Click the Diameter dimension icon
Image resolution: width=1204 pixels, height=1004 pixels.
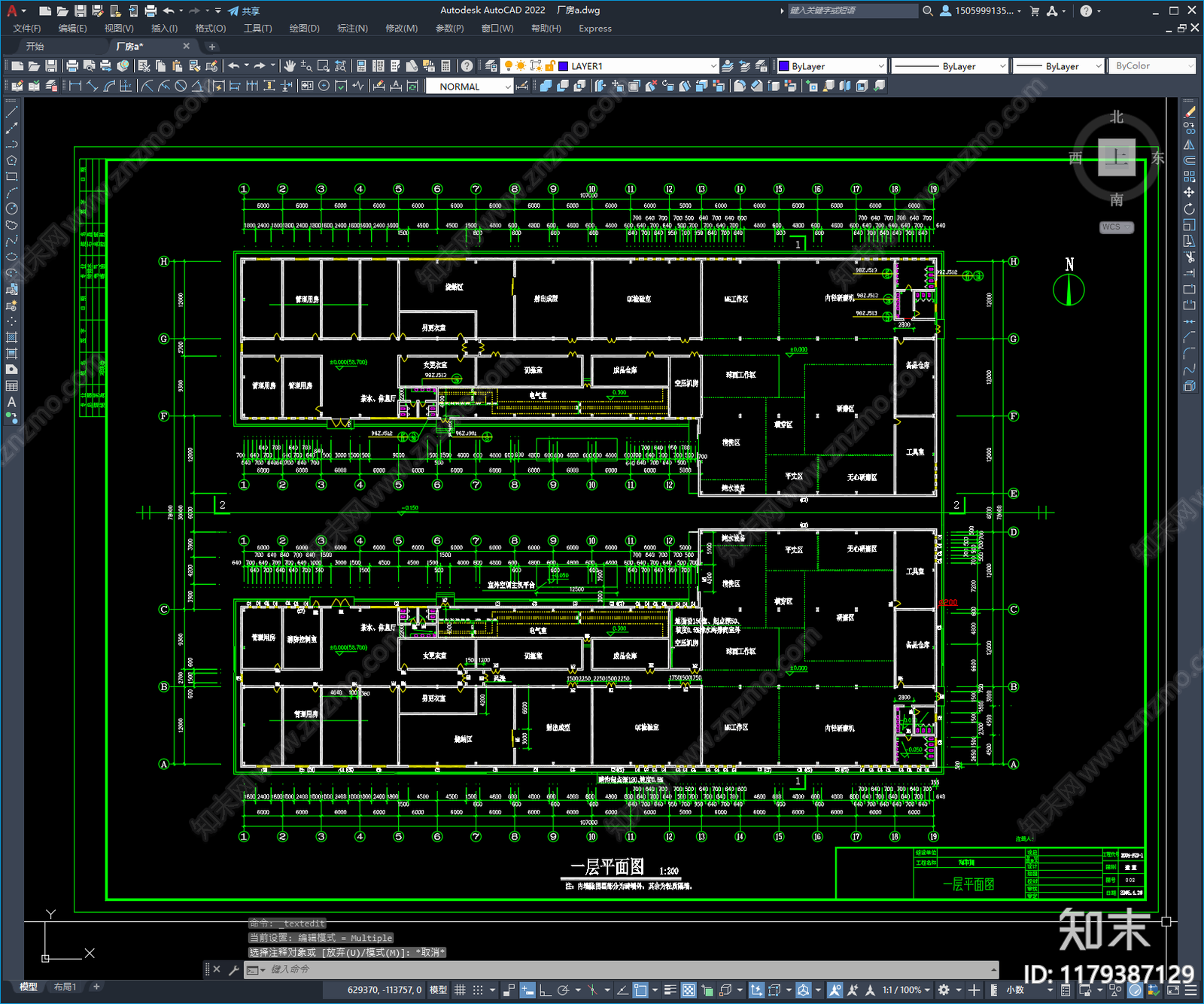point(181,86)
